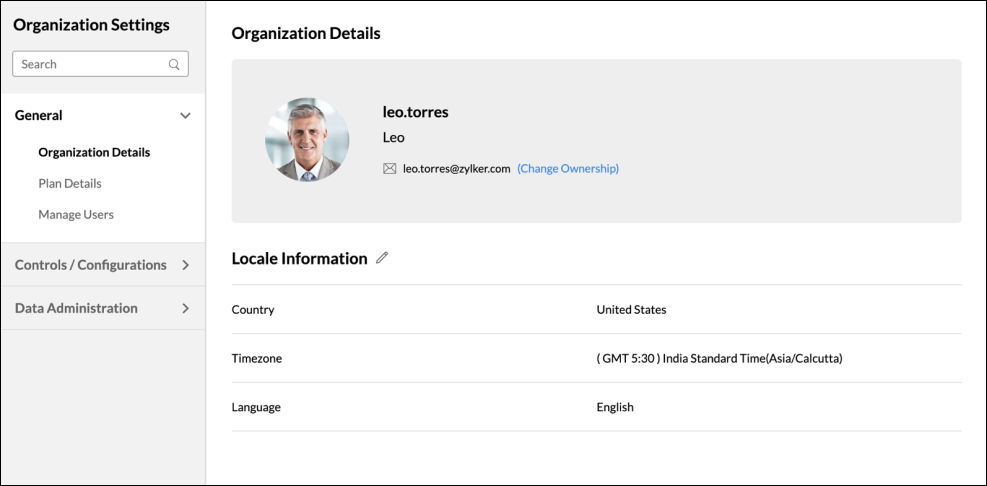The image size is (987, 486).
Task: Click the India Standard Time timezone value
Action: point(719,358)
